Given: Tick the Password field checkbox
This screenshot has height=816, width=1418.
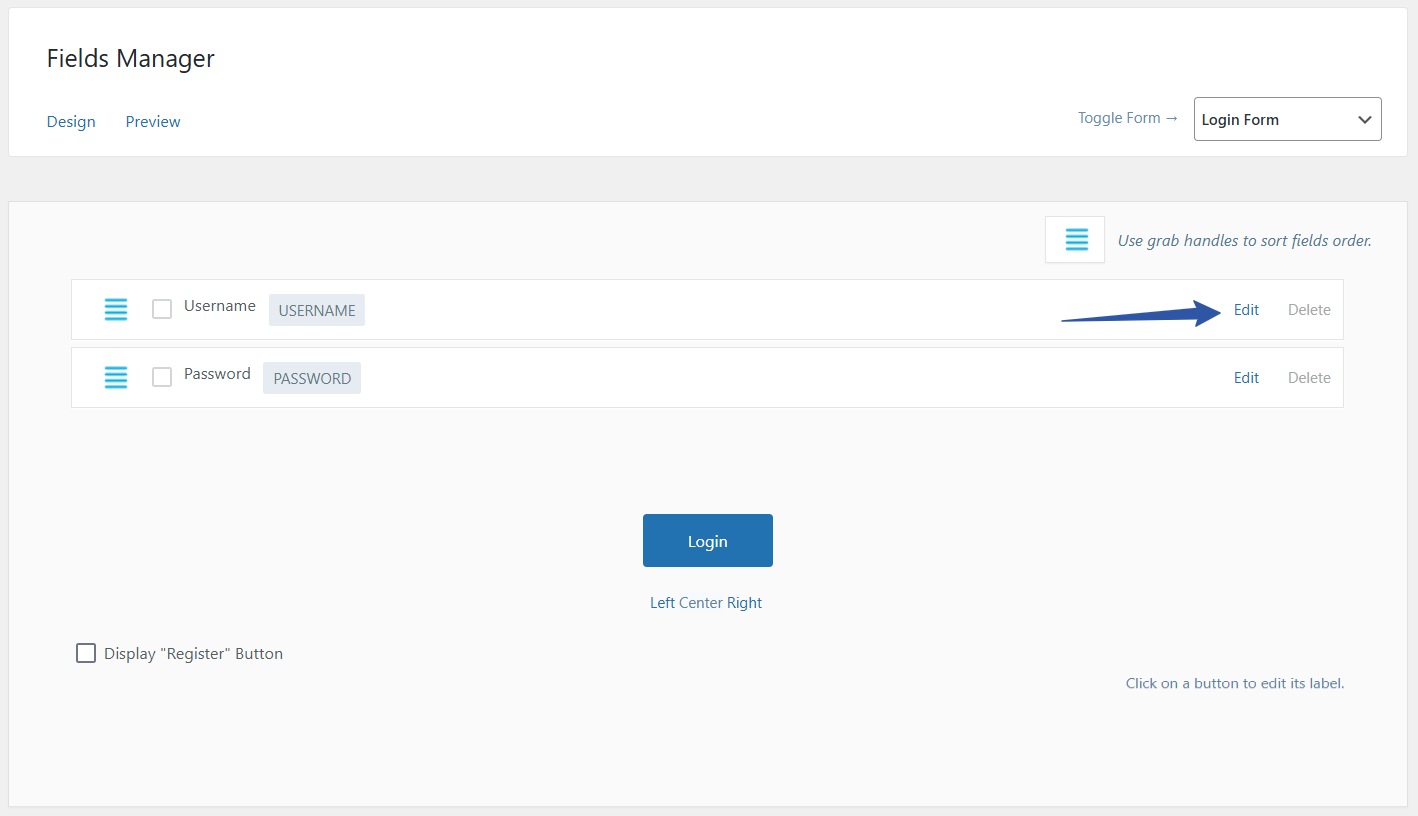Looking at the screenshot, I should pyautogui.click(x=162, y=377).
